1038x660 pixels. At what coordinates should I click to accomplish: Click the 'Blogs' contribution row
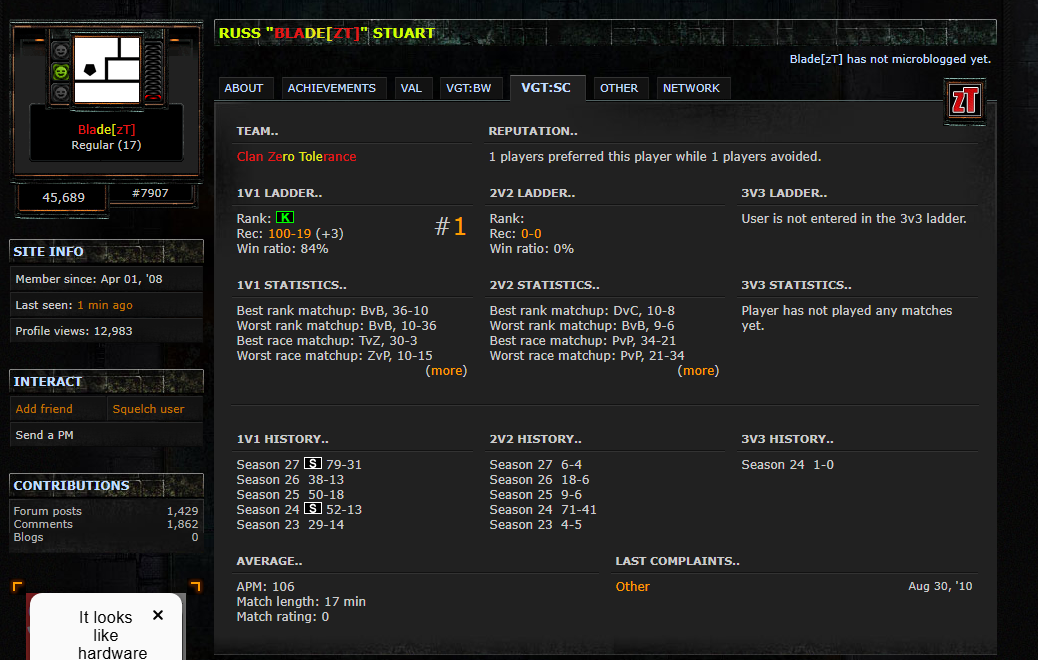pyautogui.click(x=106, y=538)
